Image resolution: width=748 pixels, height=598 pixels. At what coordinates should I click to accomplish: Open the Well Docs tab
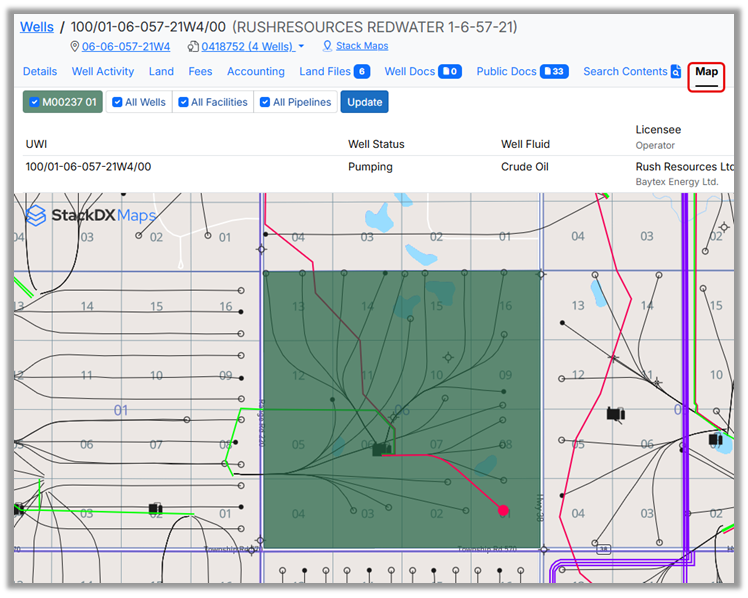pyautogui.click(x=408, y=72)
